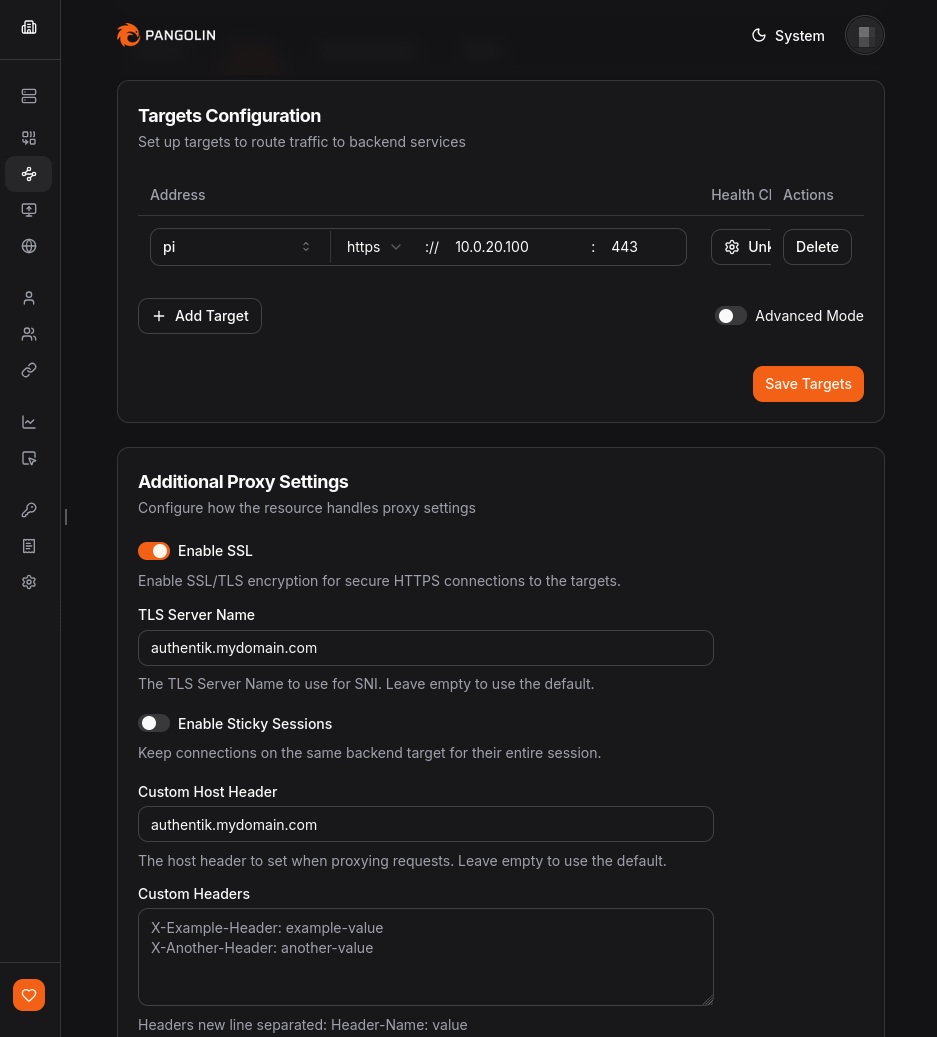Image resolution: width=937 pixels, height=1037 pixels.
Task: Open the organization building icon in sidebar
Action: (x=29, y=27)
